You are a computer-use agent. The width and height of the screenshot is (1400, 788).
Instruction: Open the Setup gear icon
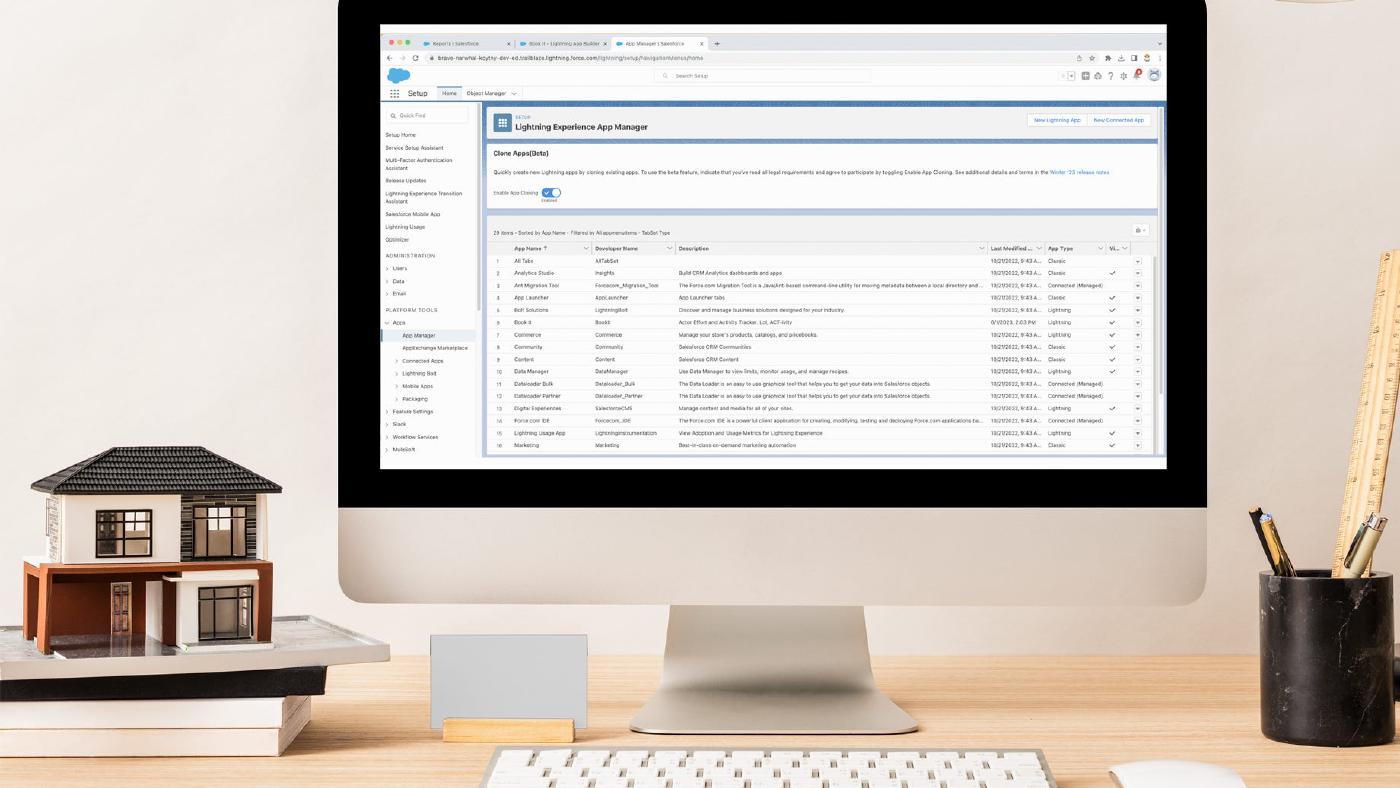[x=1123, y=75]
